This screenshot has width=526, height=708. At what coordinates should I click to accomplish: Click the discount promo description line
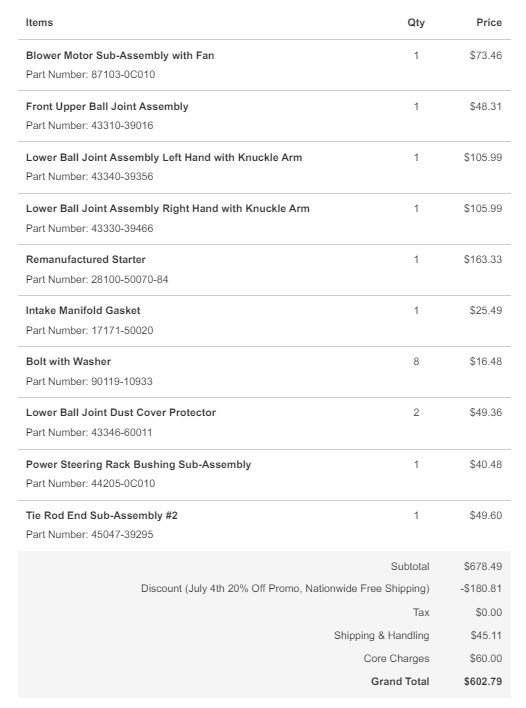click(x=285, y=589)
